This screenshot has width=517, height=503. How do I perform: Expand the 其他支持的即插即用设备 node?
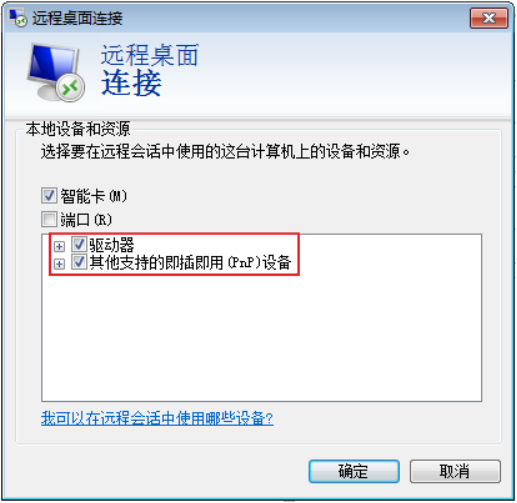tap(59, 264)
